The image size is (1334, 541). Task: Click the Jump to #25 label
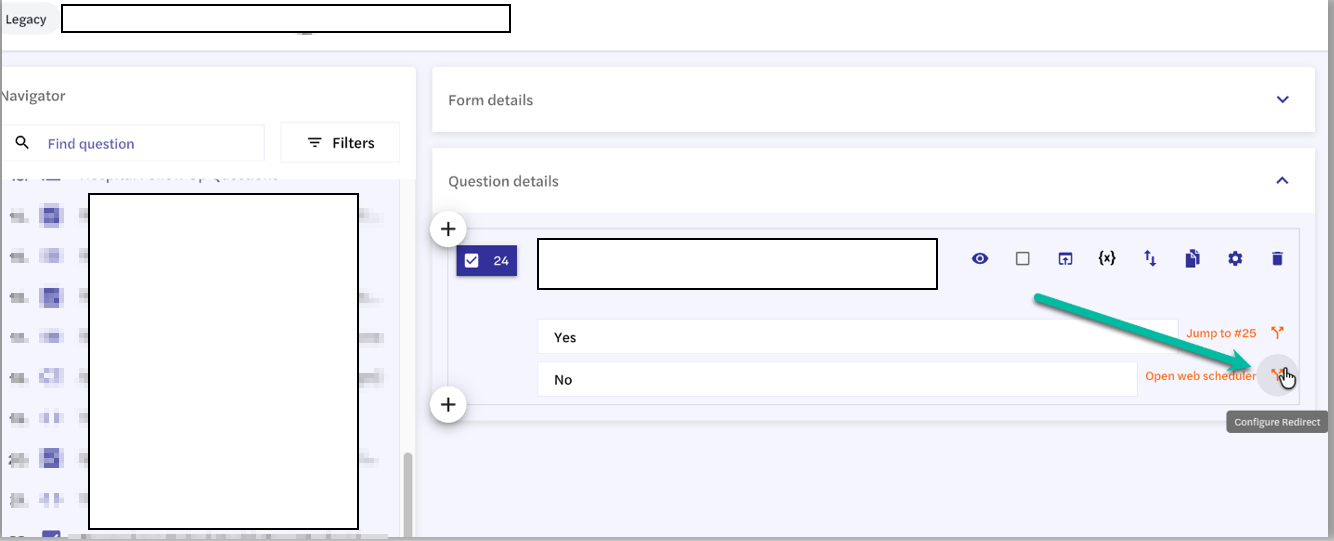click(1221, 333)
